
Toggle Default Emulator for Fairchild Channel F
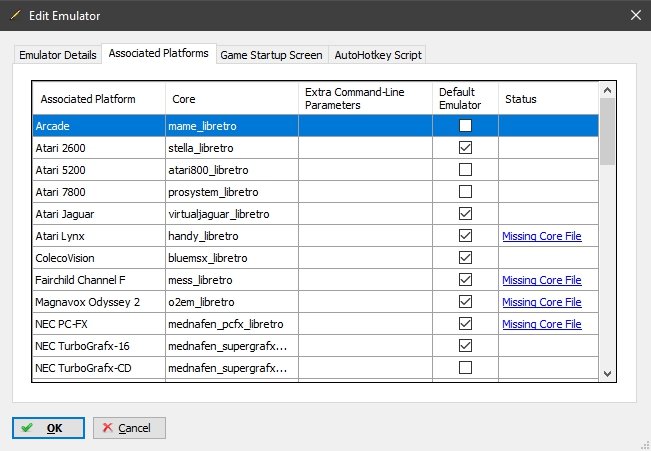click(465, 279)
